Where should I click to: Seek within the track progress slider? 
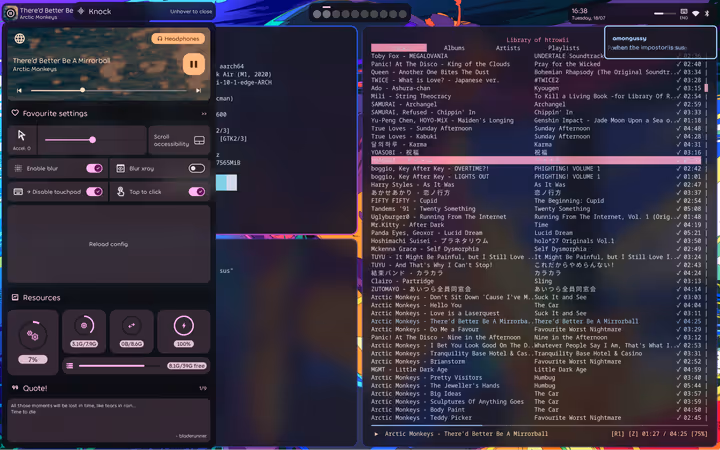109,90
